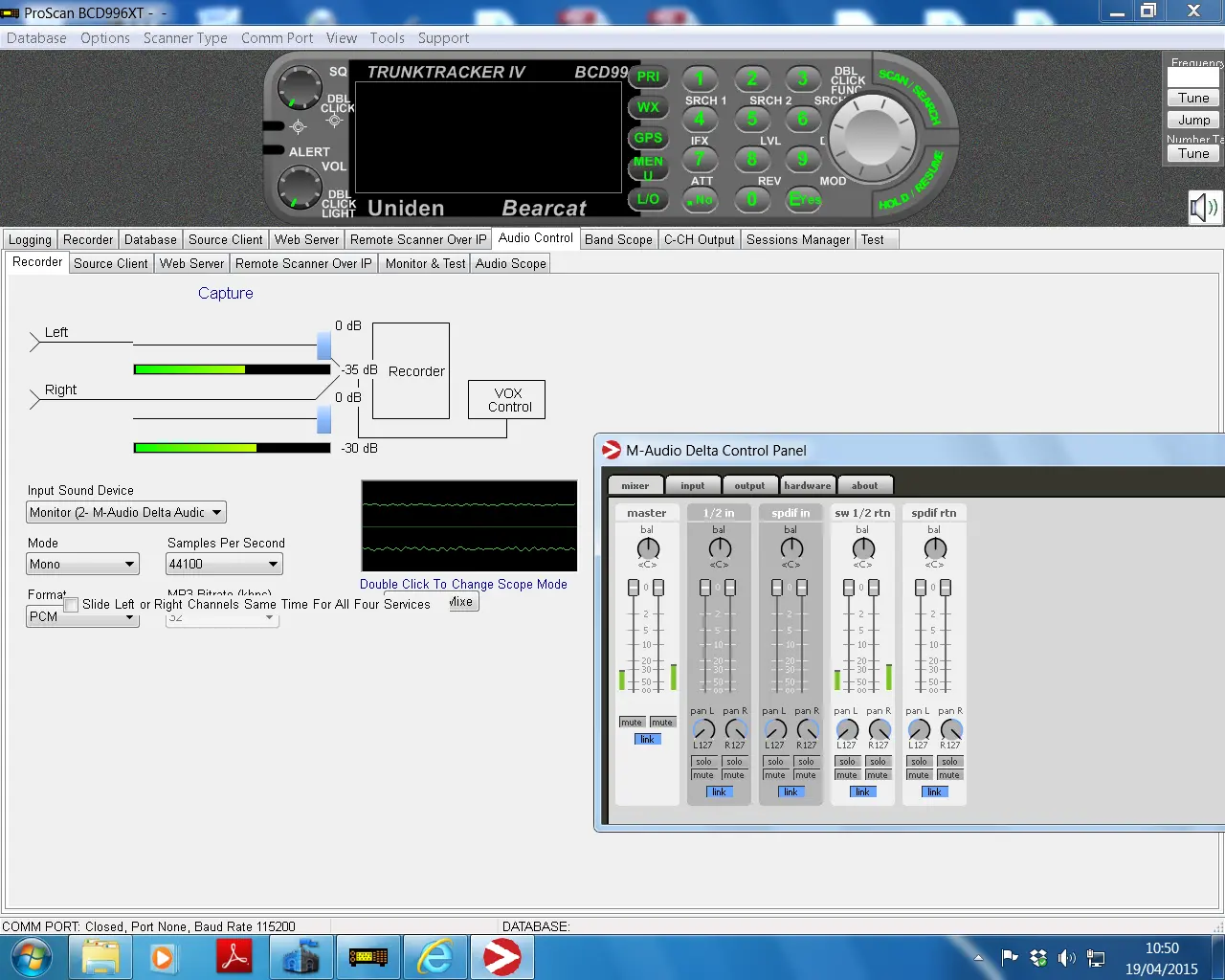Open ProScan from the Windows taskbar
This screenshot has width=1225, height=980.
tap(368, 957)
